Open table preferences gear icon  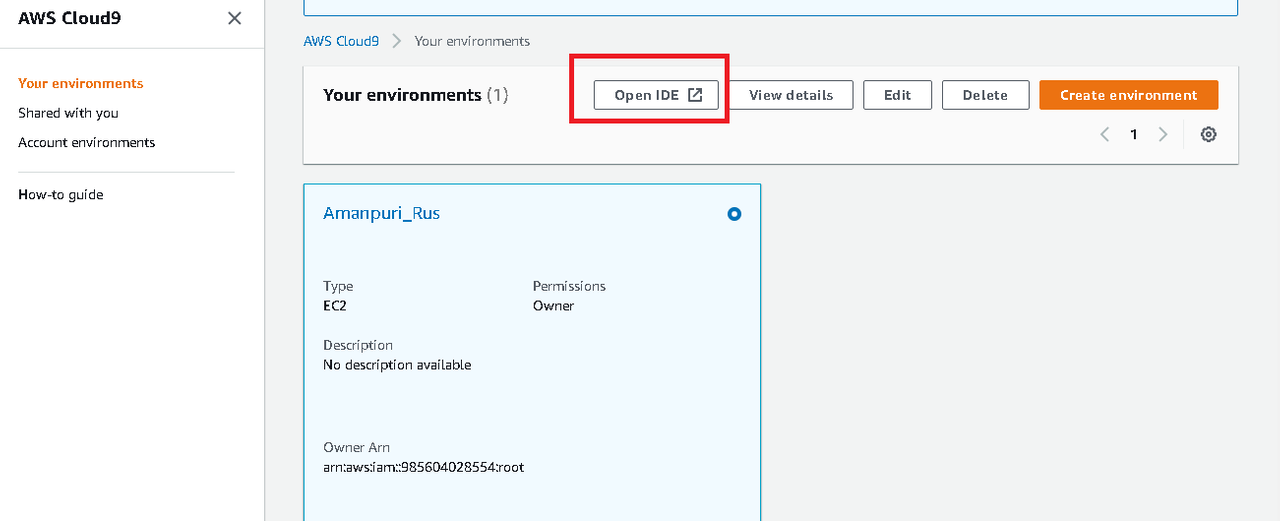point(1208,134)
